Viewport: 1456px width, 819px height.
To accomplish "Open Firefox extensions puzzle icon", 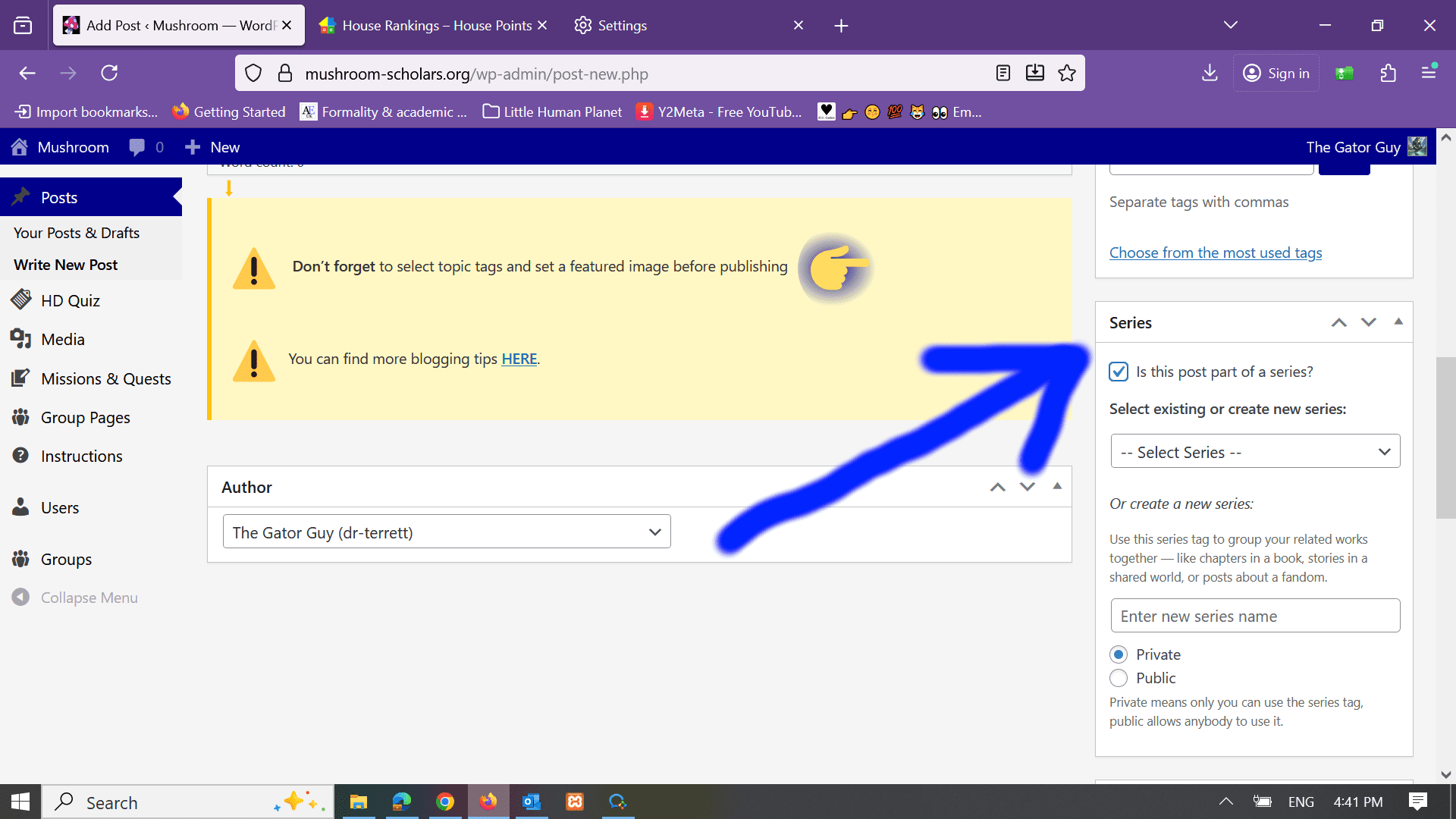I will pos(1388,74).
